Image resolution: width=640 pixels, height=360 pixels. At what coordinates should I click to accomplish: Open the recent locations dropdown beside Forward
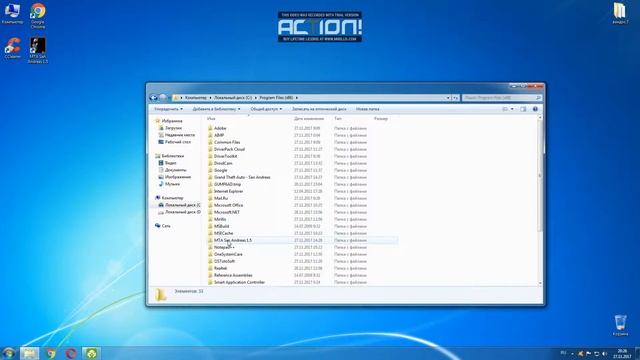click(x=169, y=98)
